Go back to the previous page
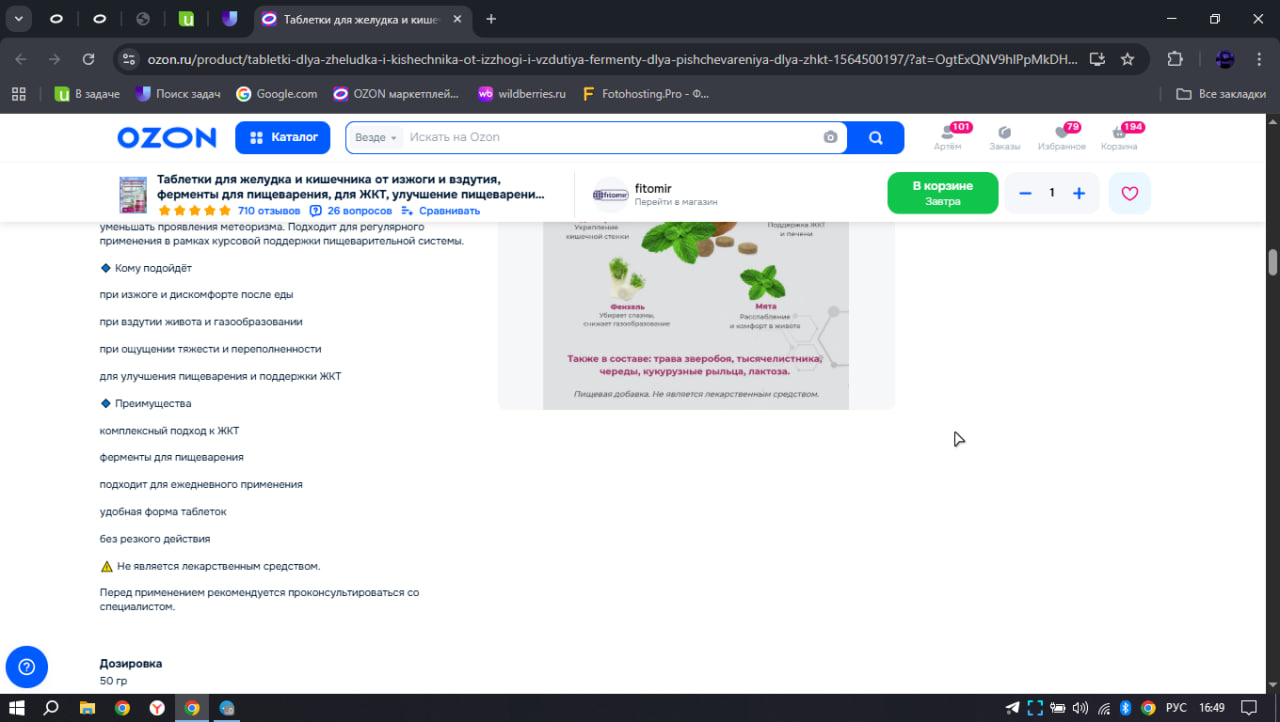This screenshot has width=1280, height=722. click(22, 59)
